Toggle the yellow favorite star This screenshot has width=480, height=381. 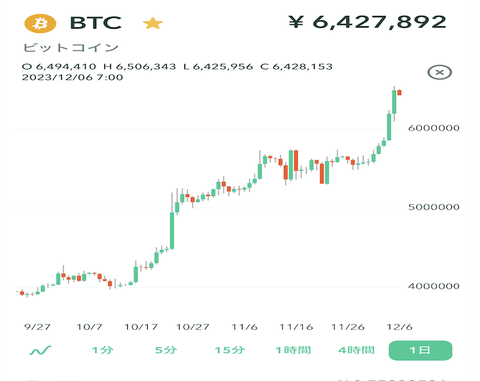pos(153,24)
